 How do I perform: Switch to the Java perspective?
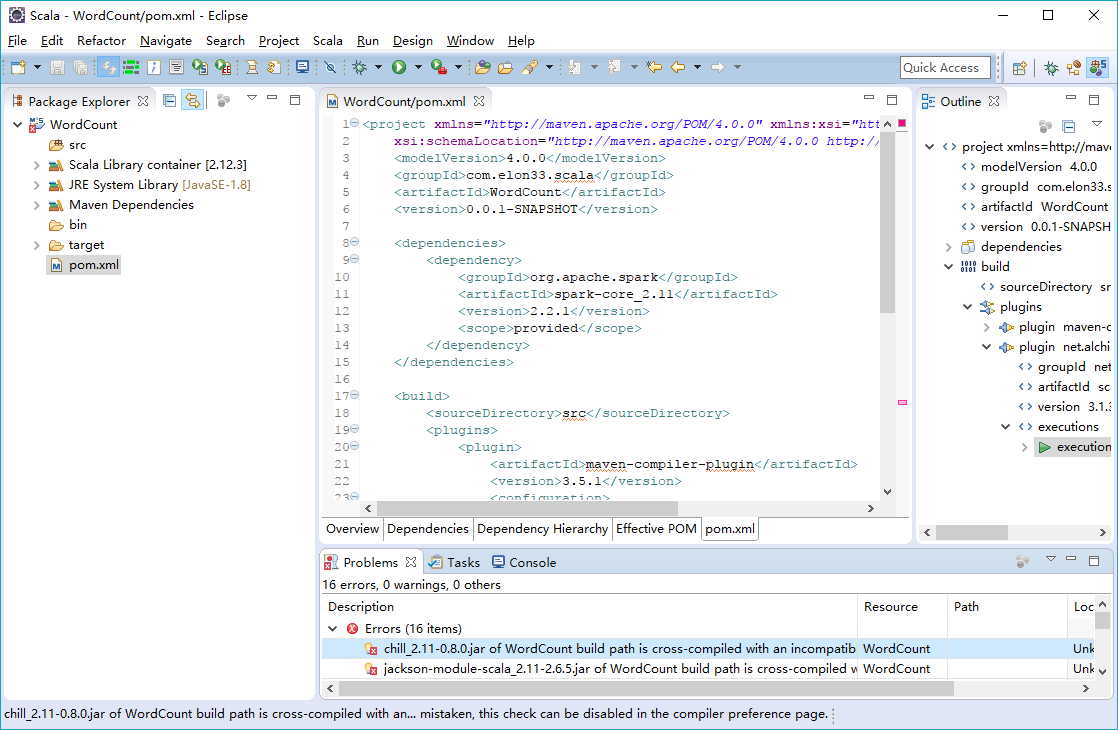coord(1074,68)
